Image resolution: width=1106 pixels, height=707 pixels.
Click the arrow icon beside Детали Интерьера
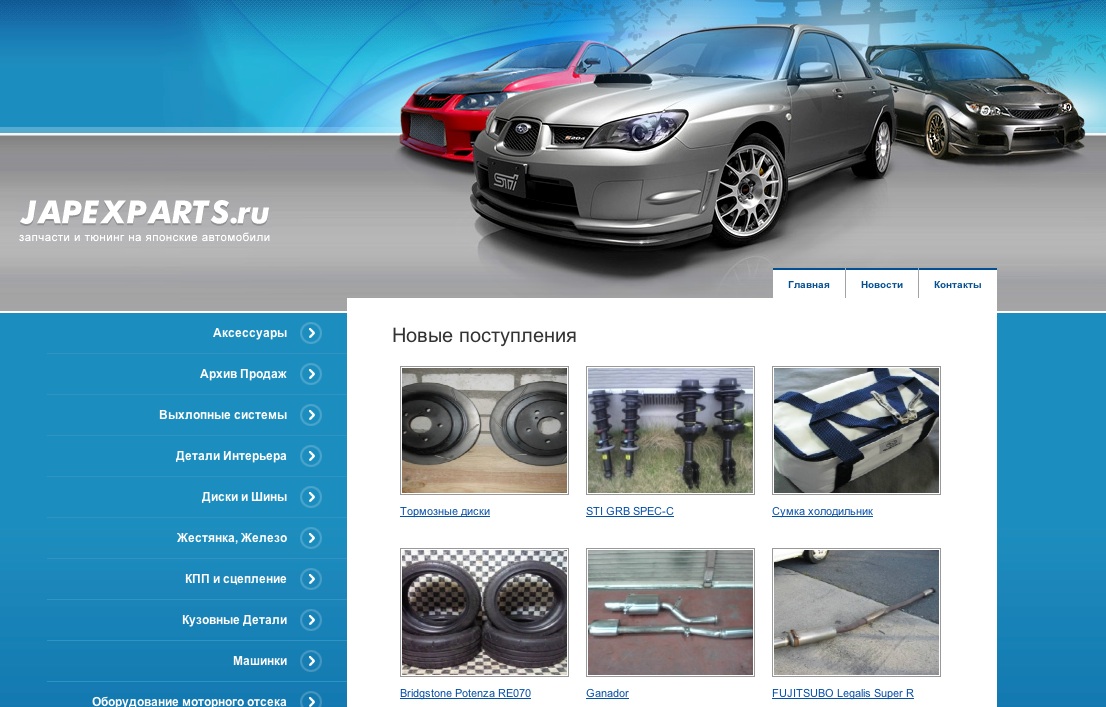[x=311, y=456]
